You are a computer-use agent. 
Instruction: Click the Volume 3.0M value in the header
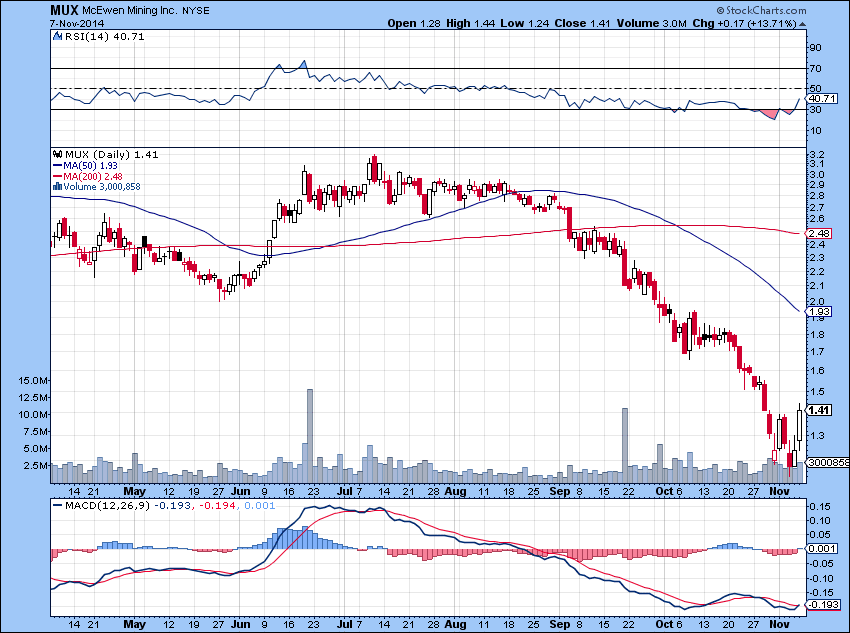[652, 23]
